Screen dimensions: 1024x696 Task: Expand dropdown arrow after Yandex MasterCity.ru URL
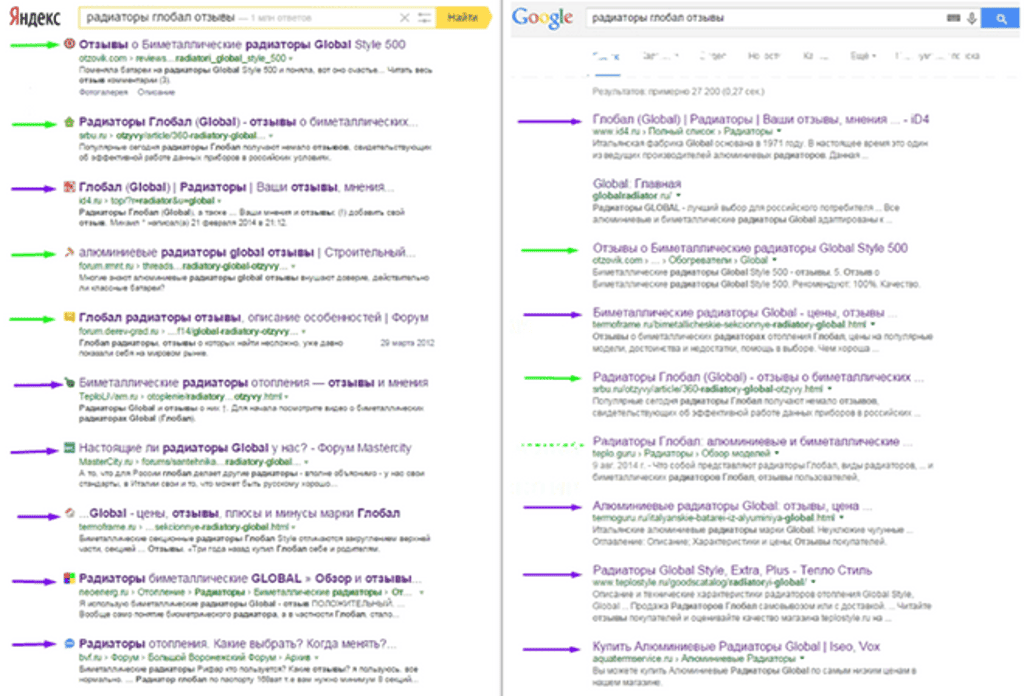coord(306,462)
